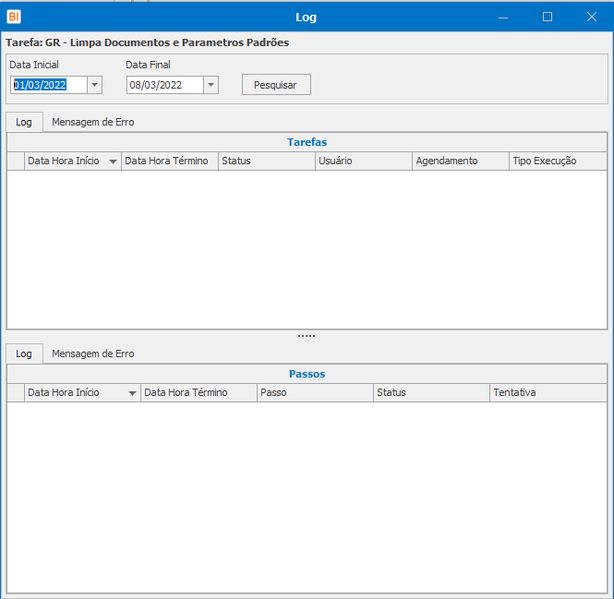Sort by Tipo Execução column header
This screenshot has width=614, height=599.
click(558, 161)
